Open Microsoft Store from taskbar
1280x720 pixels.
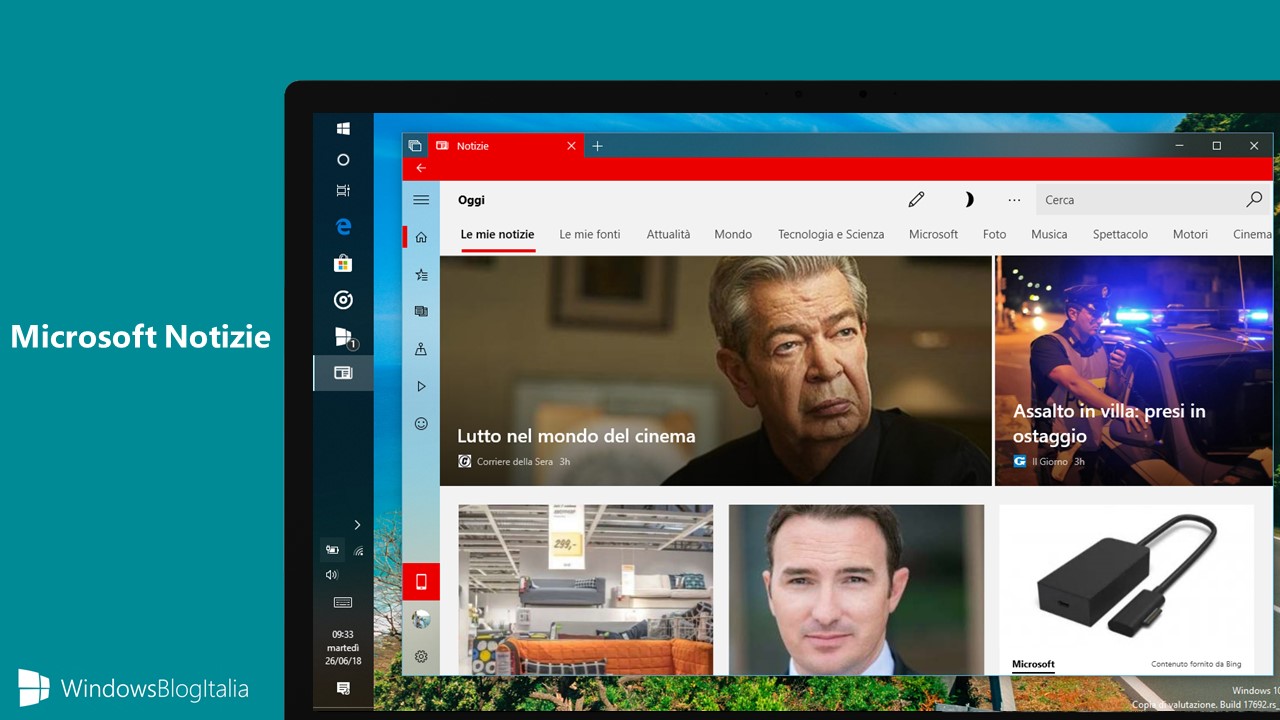click(x=343, y=263)
